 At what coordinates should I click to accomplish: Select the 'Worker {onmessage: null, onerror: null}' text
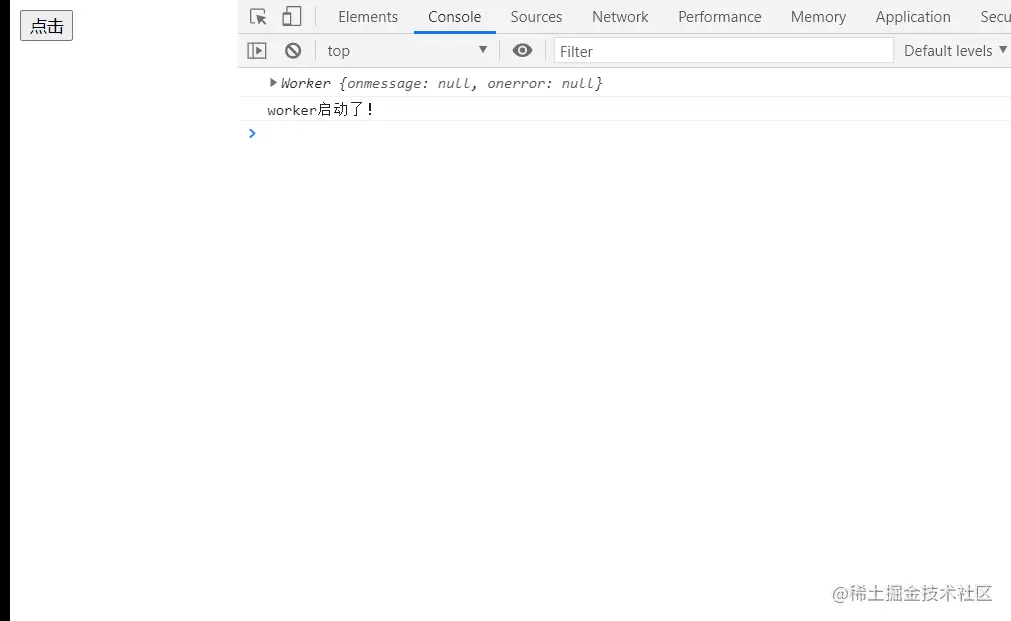[x=441, y=83]
